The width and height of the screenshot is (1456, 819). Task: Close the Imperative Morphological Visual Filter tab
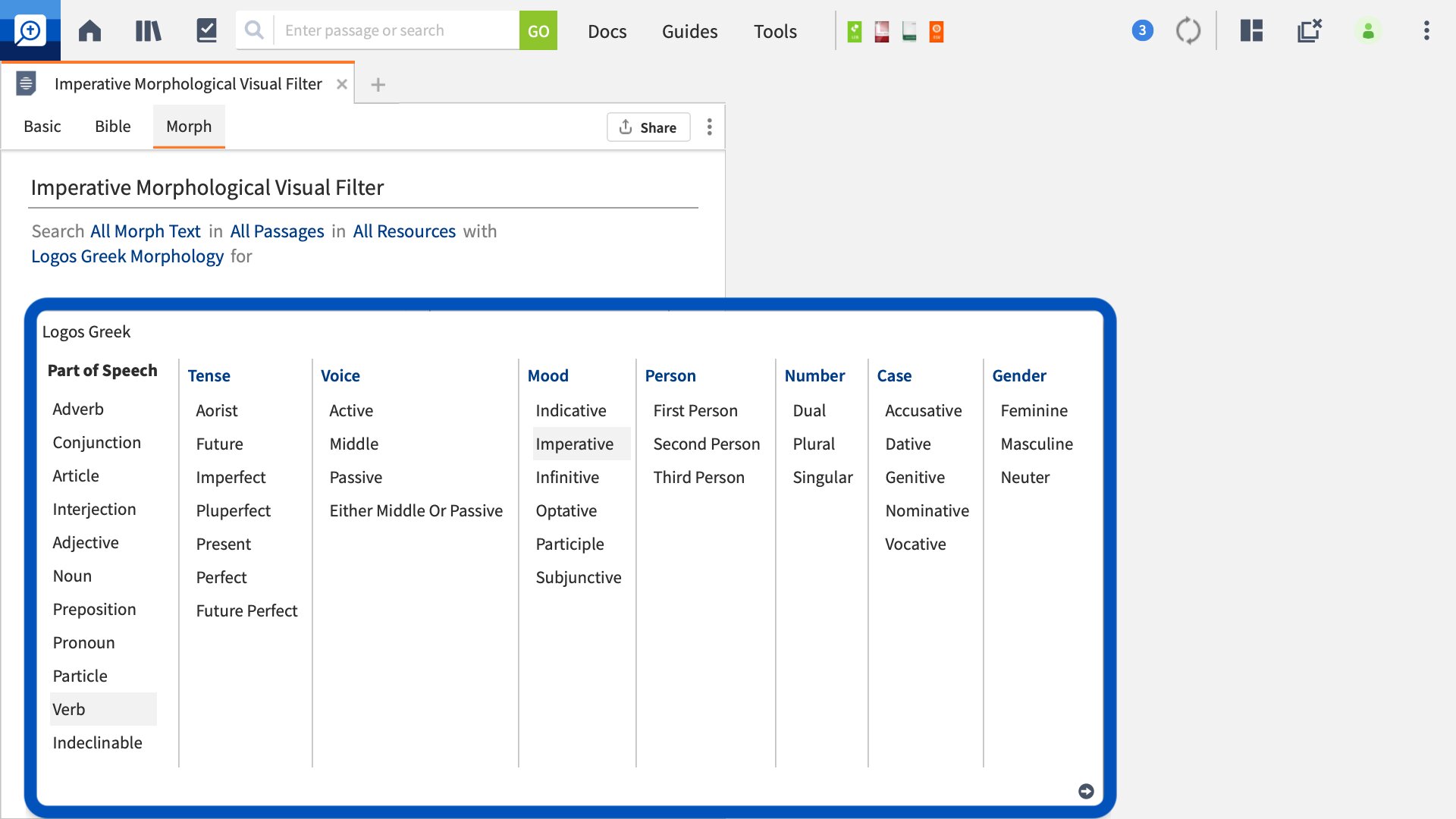(x=342, y=84)
